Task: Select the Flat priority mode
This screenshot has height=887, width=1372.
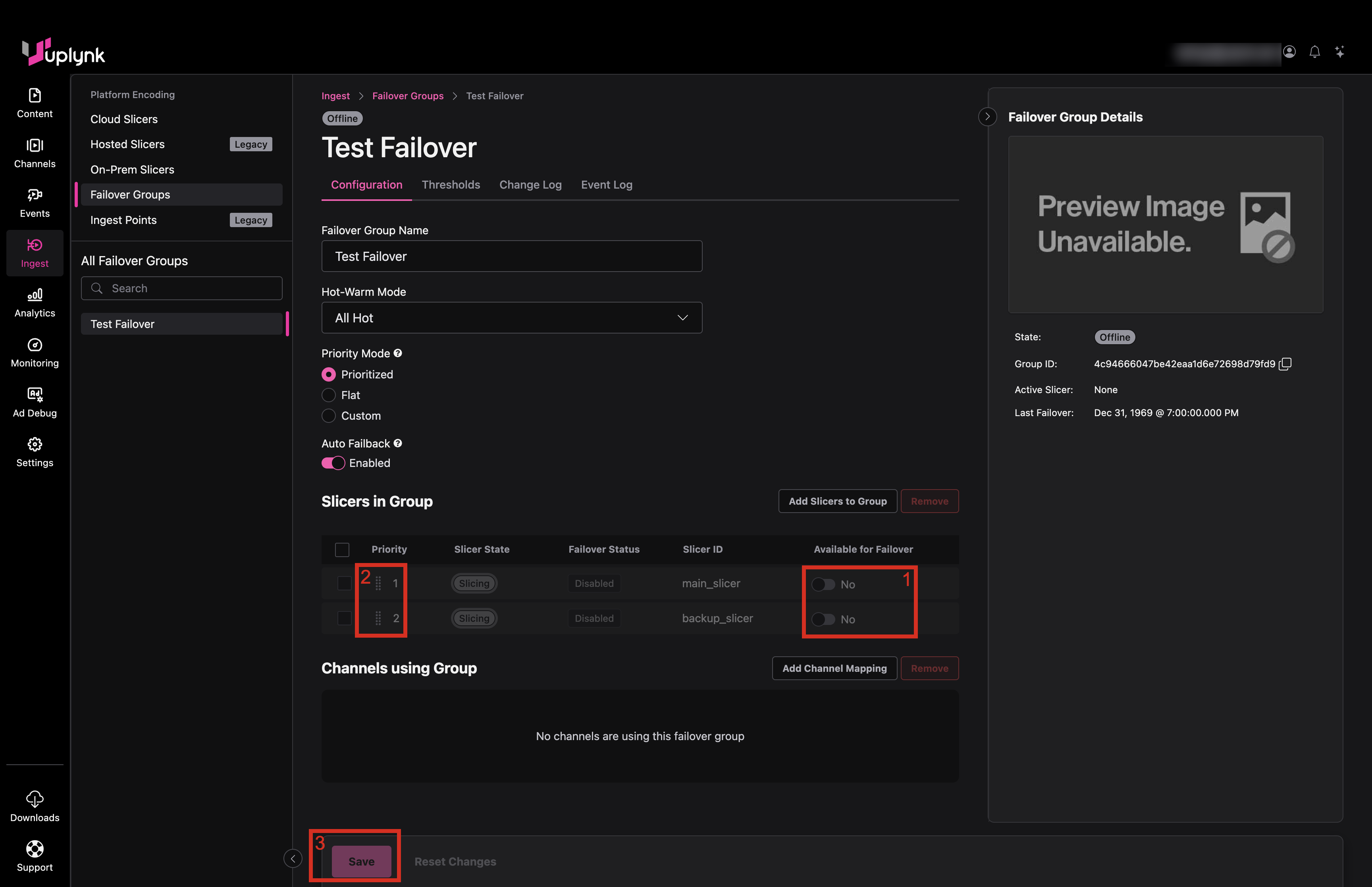Action: click(329, 395)
